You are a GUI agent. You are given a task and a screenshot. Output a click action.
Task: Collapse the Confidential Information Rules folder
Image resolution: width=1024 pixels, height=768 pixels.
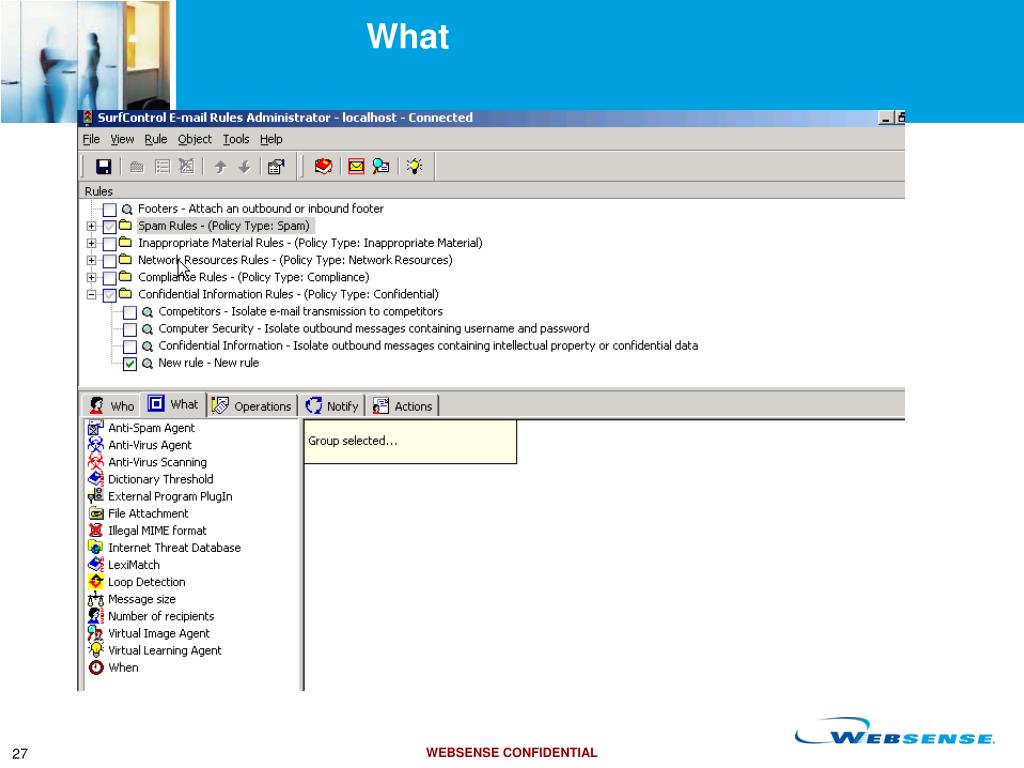[x=91, y=295]
